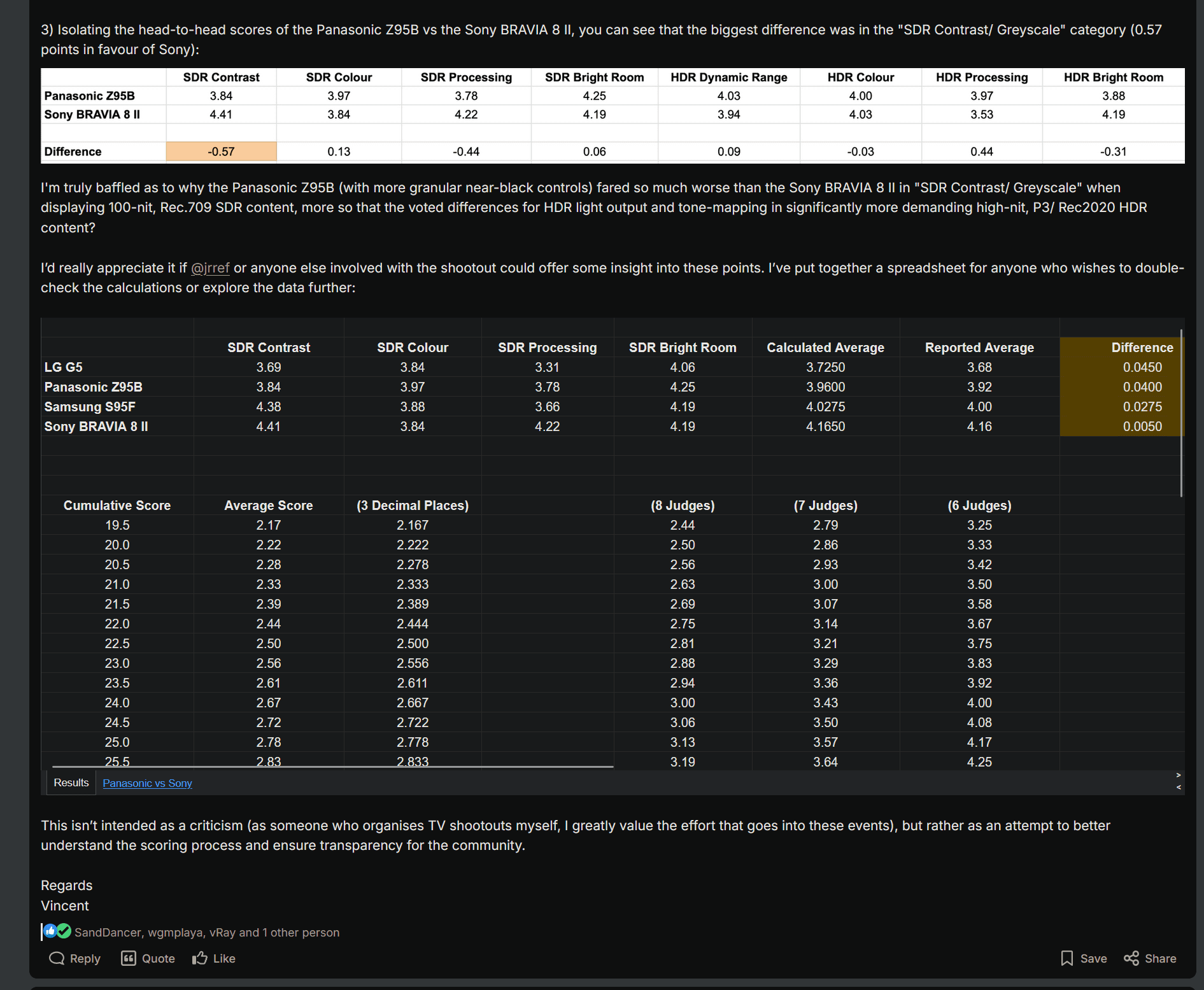The width and height of the screenshot is (1204, 990).
Task: Click the 'Vincent' signature text
Action: point(65,905)
